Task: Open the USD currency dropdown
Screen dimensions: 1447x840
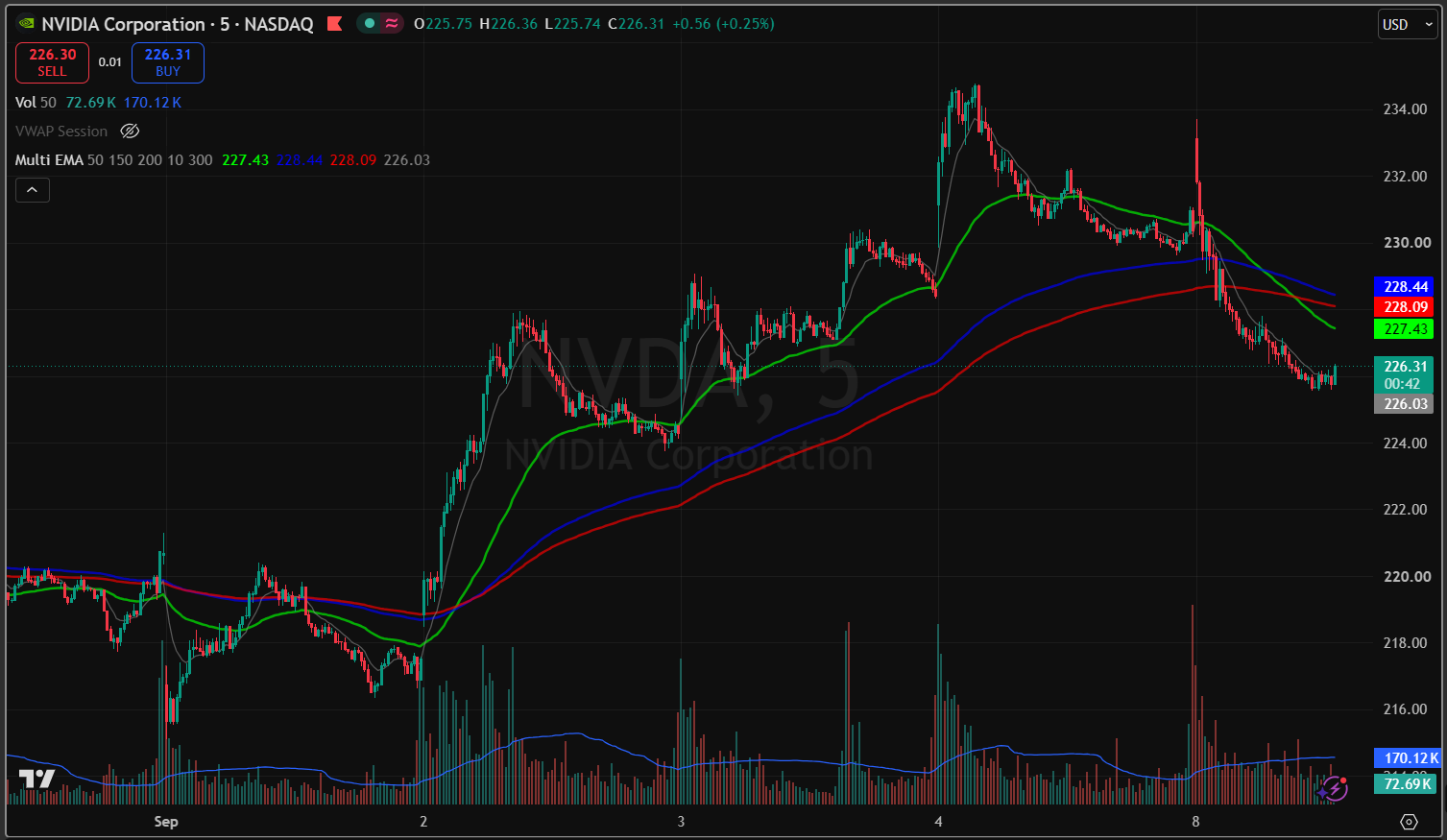Action: click(x=1407, y=25)
